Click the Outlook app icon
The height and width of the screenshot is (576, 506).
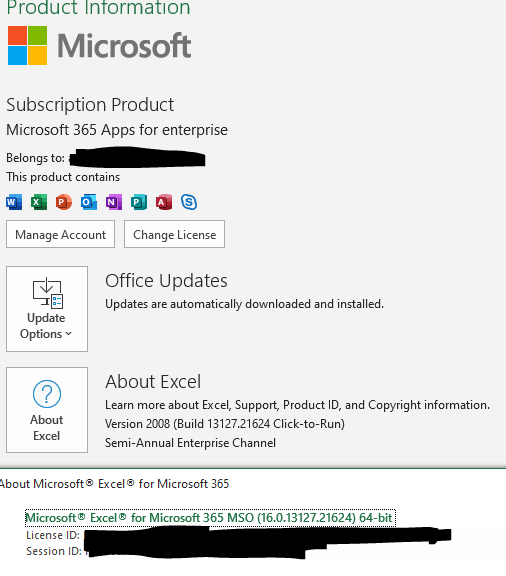(x=89, y=202)
